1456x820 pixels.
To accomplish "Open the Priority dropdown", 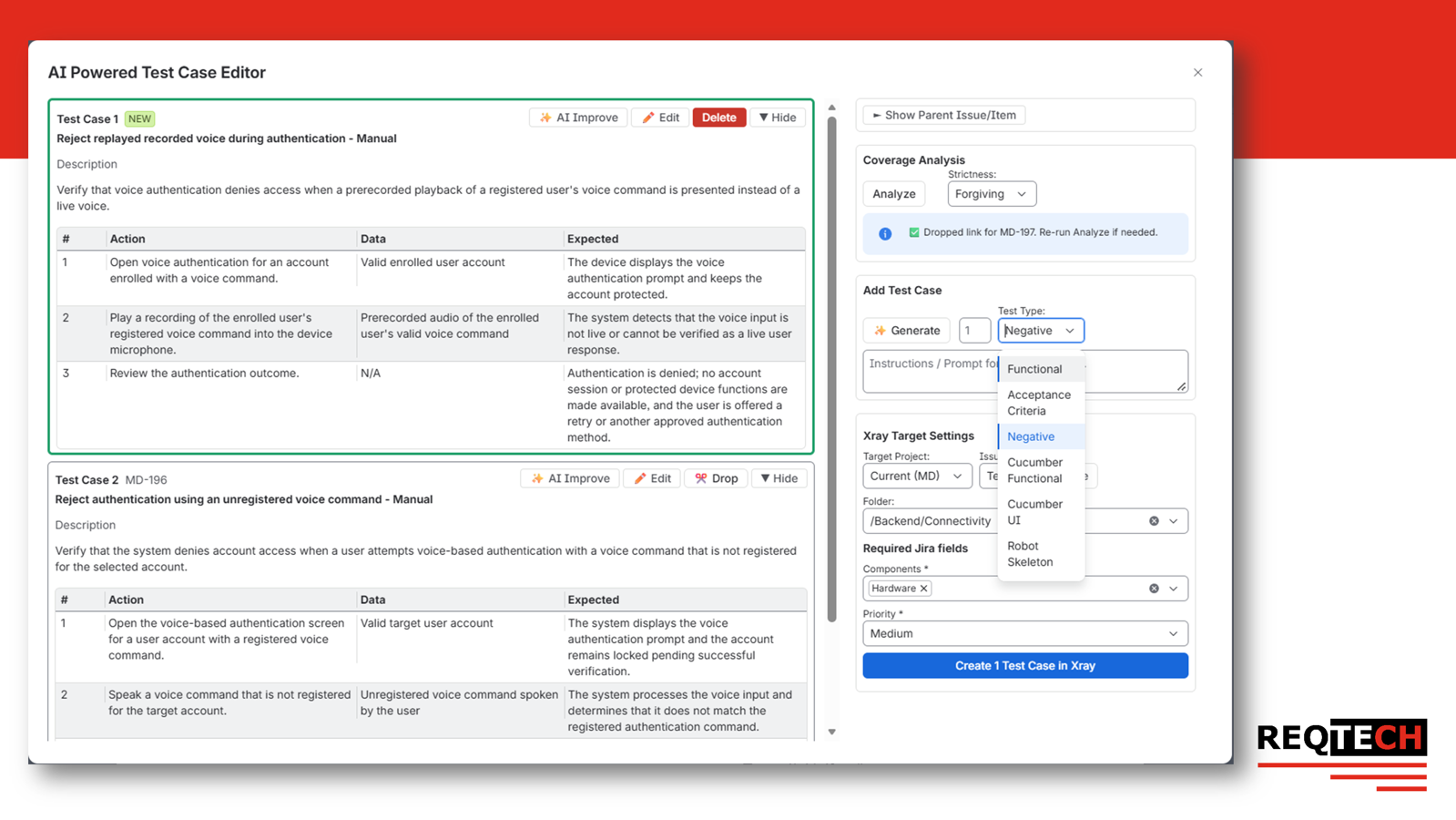I will (1025, 633).
